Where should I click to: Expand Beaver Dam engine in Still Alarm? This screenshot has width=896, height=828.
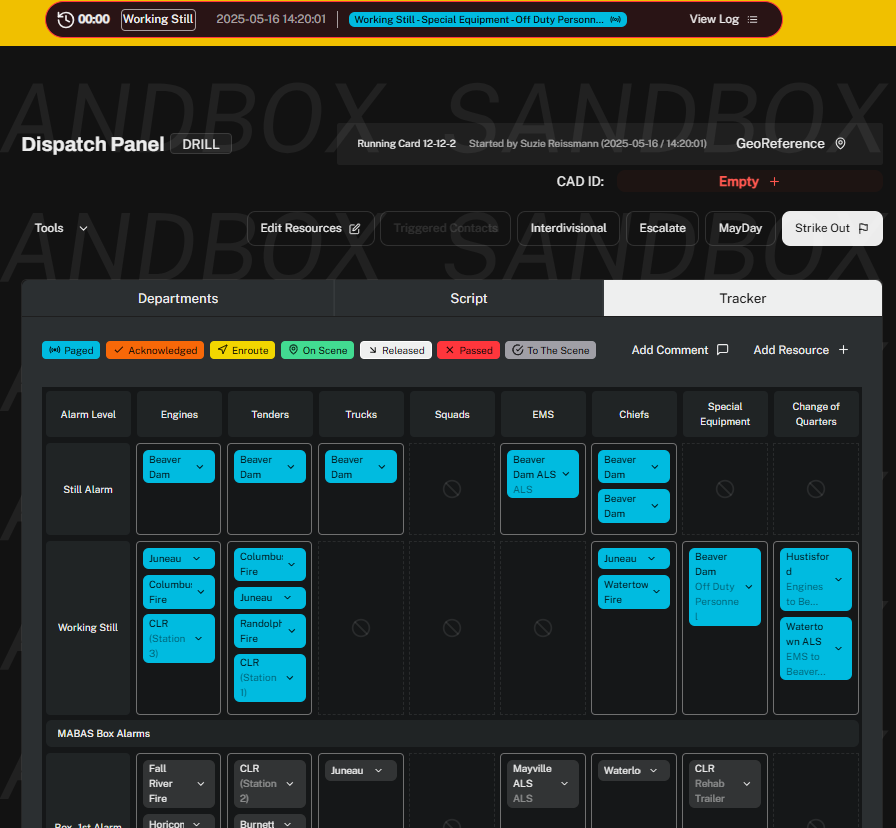(x=179, y=467)
